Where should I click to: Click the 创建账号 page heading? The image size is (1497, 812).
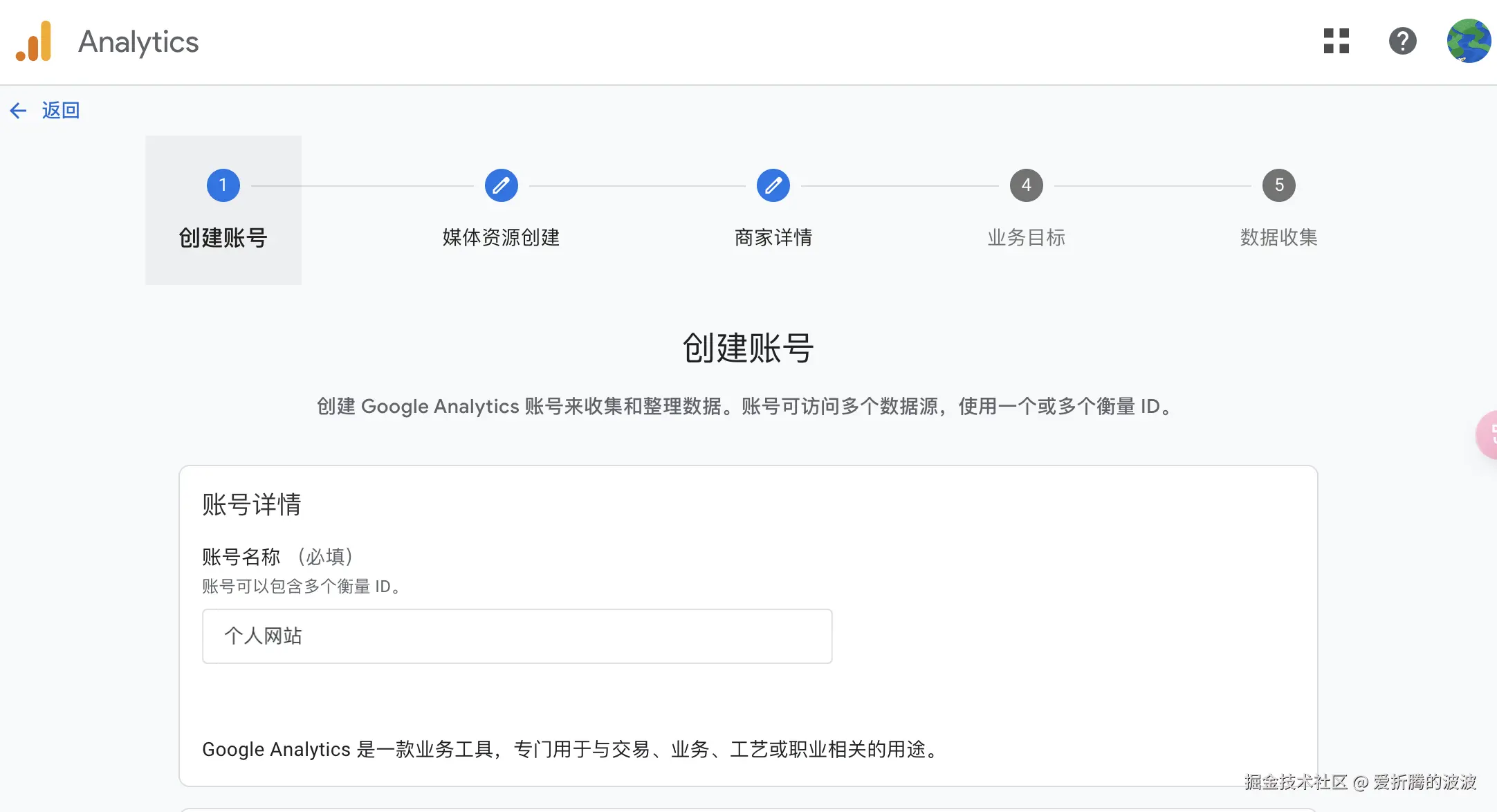coord(748,348)
